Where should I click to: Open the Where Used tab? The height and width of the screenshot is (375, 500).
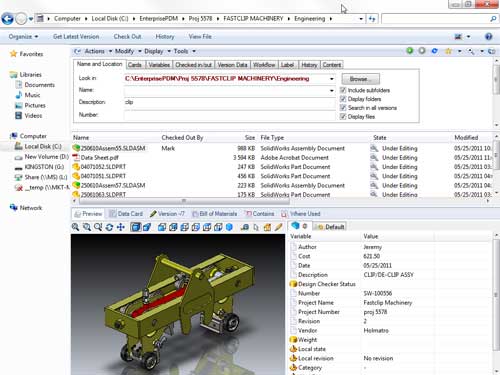tap(301, 214)
